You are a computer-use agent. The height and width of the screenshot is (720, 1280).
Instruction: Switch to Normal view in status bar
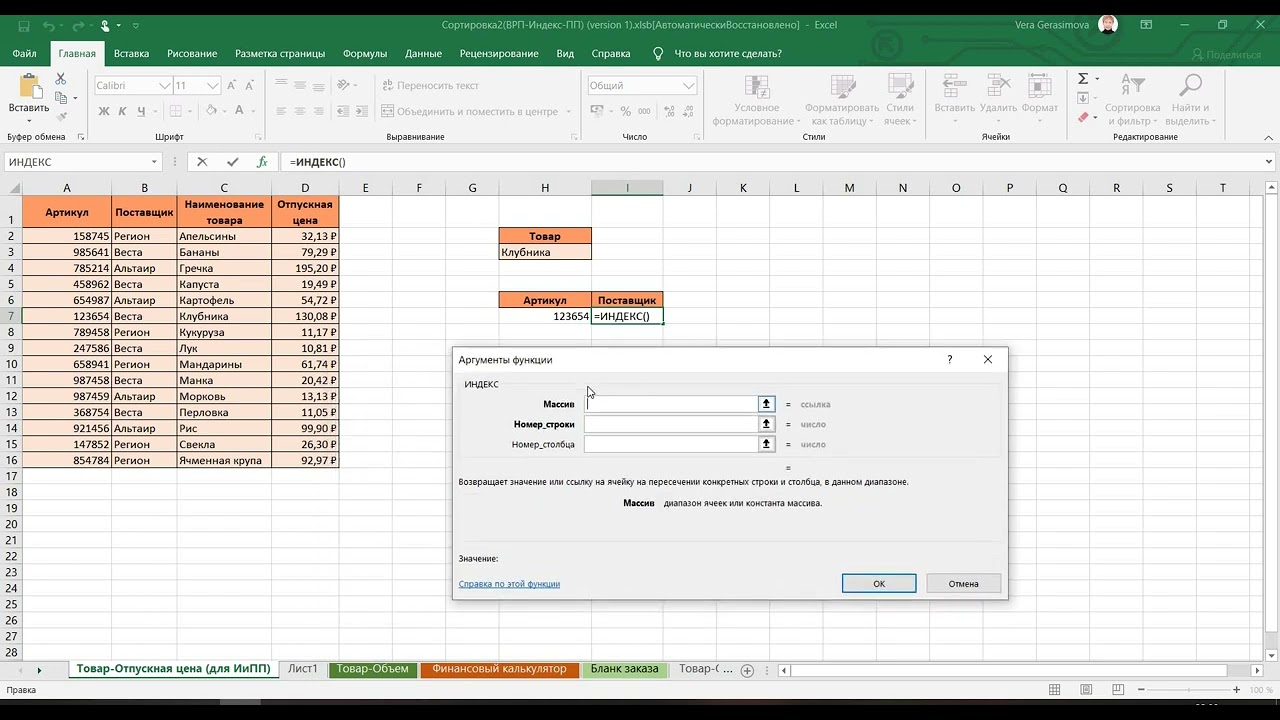point(1055,690)
